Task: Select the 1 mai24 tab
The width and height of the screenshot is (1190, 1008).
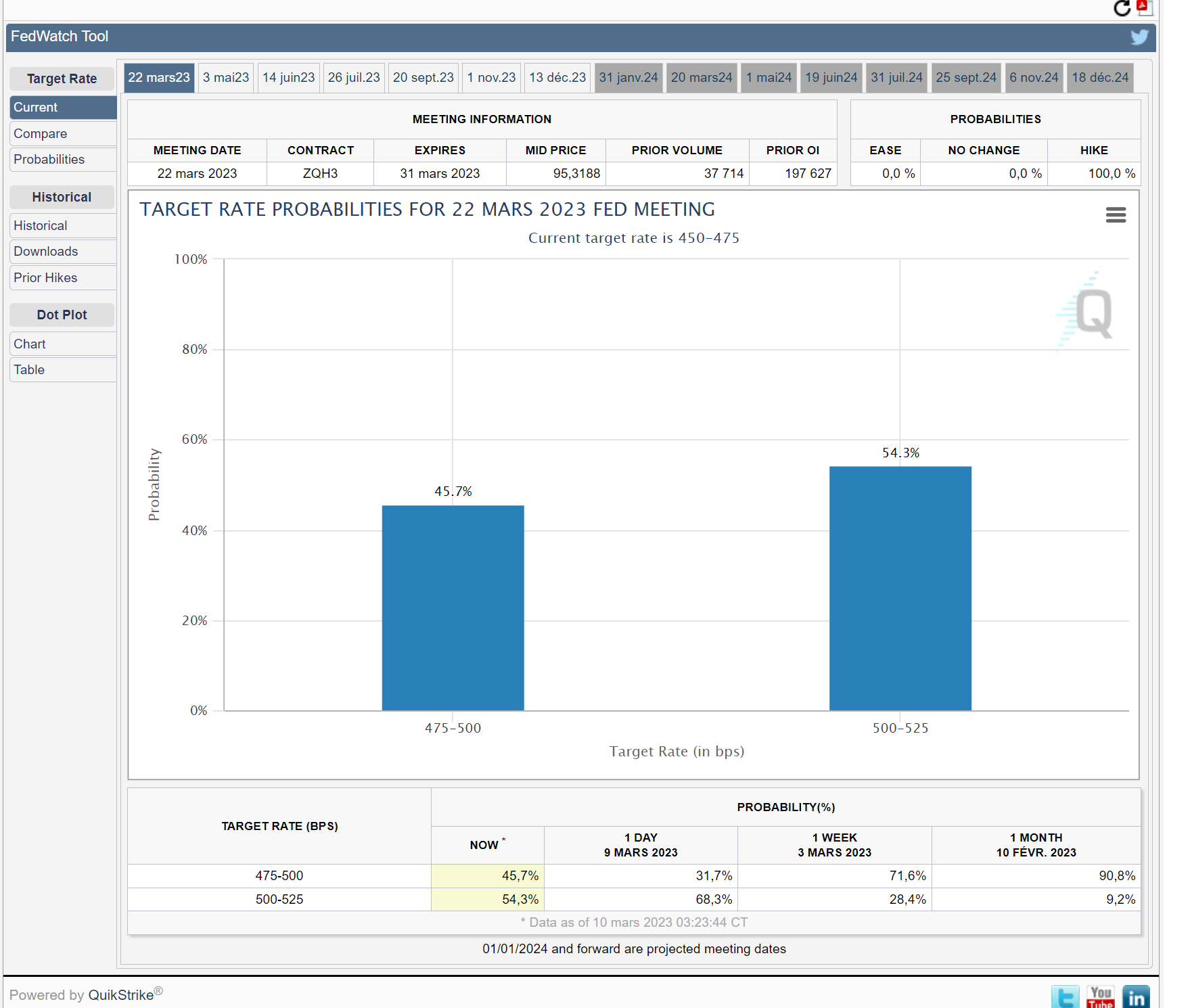Action: click(769, 78)
